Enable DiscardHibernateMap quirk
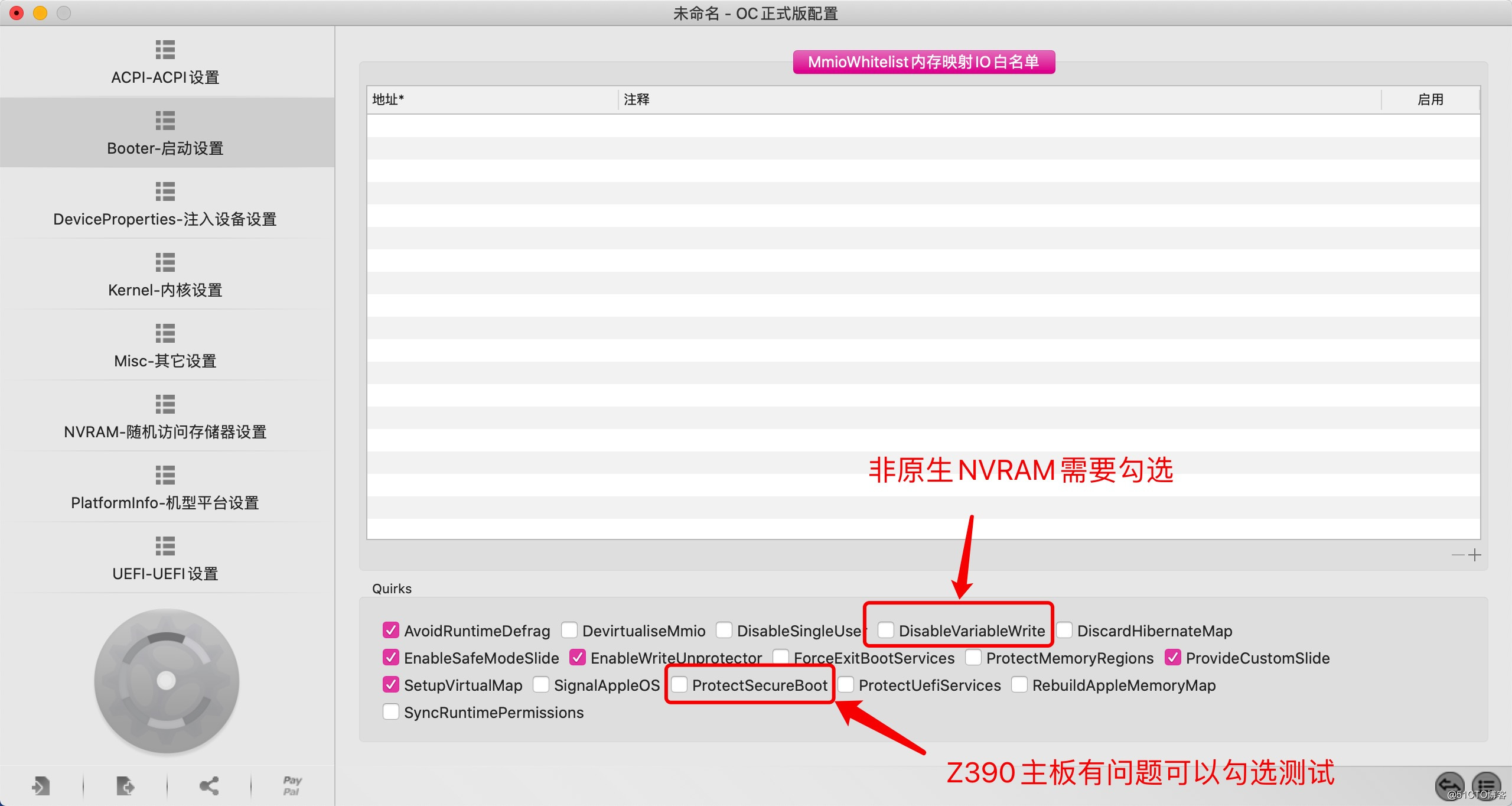This screenshot has height=806, width=1512. point(1064,630)
